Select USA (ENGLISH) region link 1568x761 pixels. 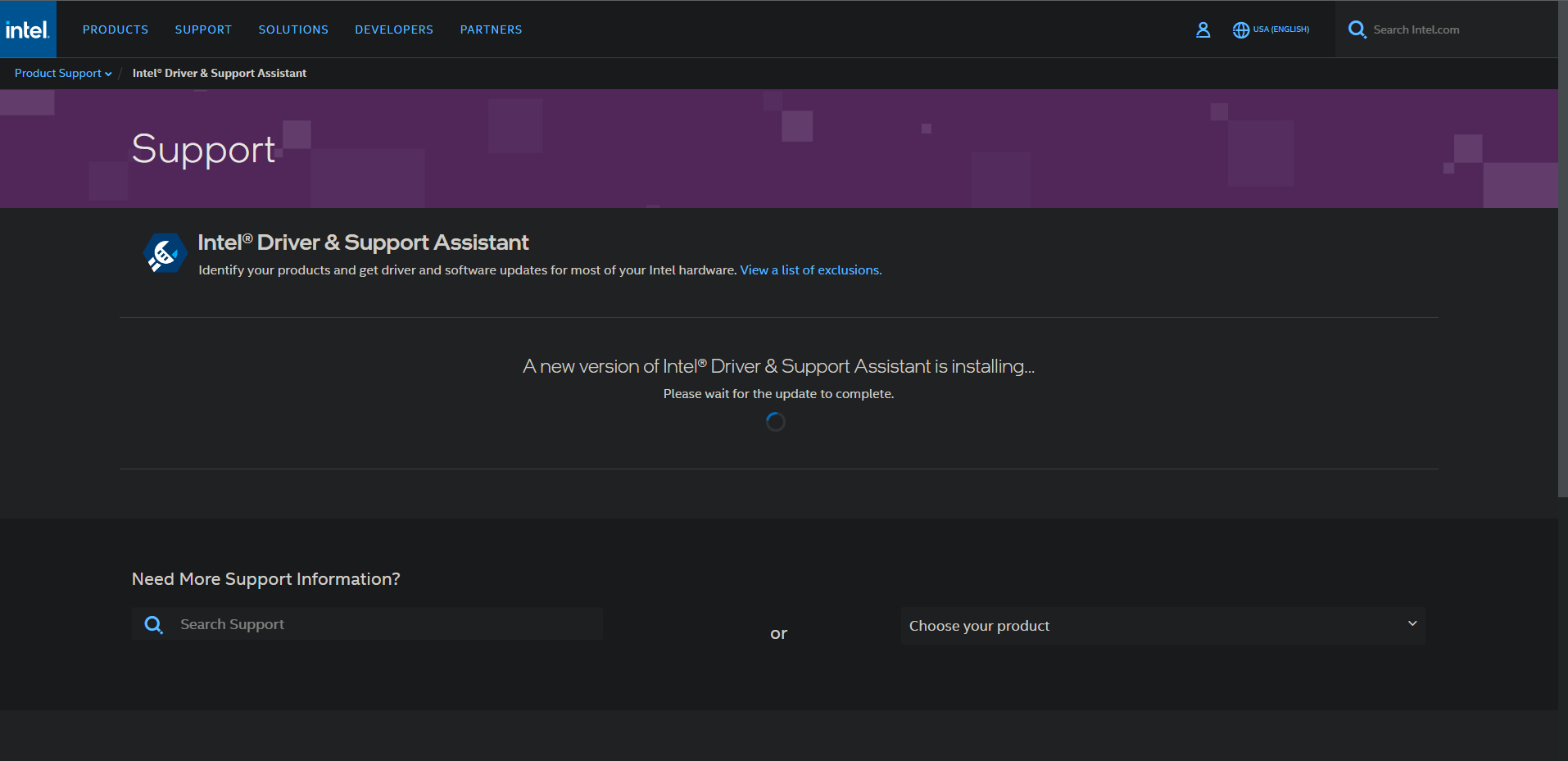coord(1281,29)
